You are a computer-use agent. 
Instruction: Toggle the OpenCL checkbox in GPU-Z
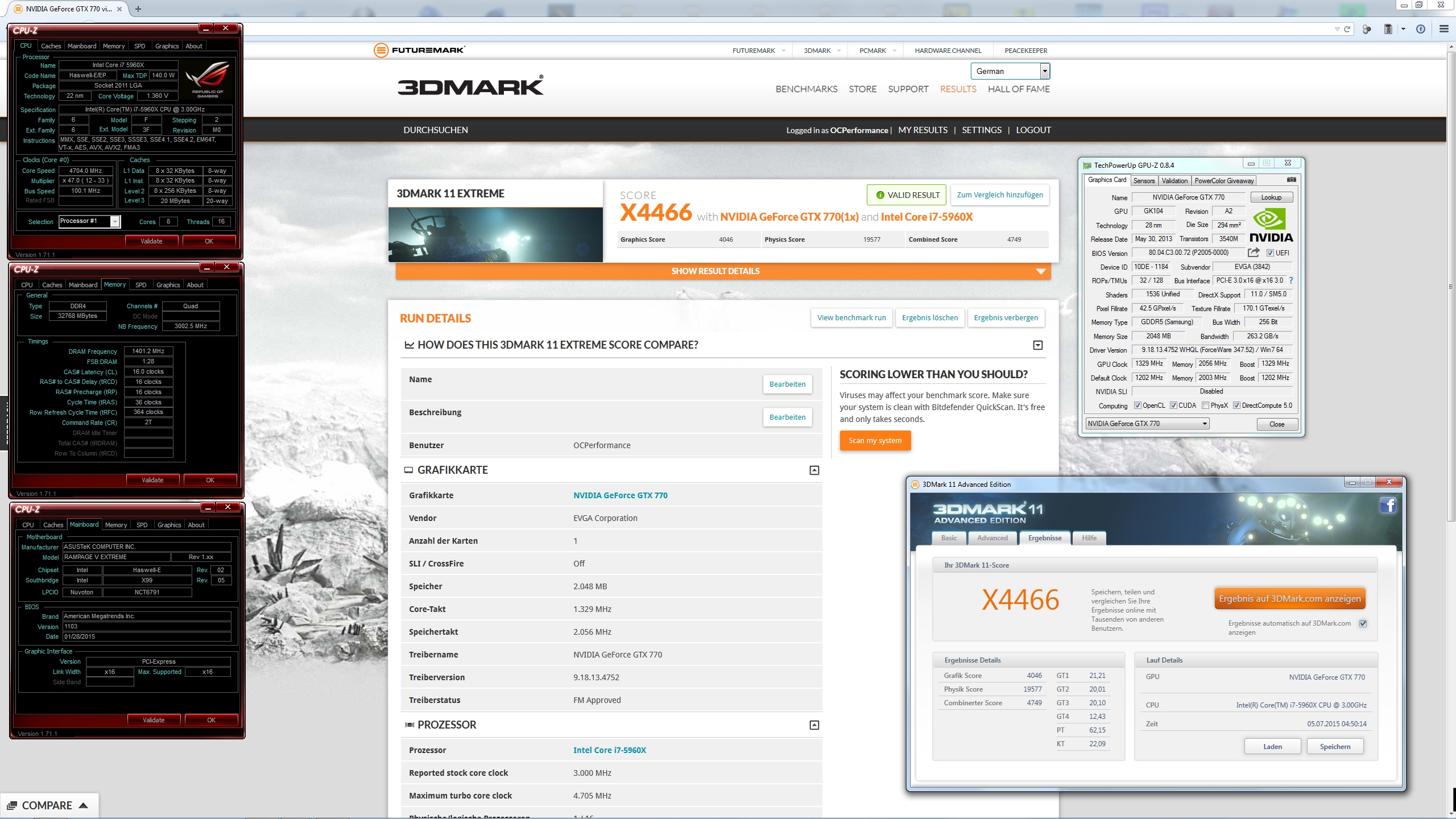(1137, 406)
